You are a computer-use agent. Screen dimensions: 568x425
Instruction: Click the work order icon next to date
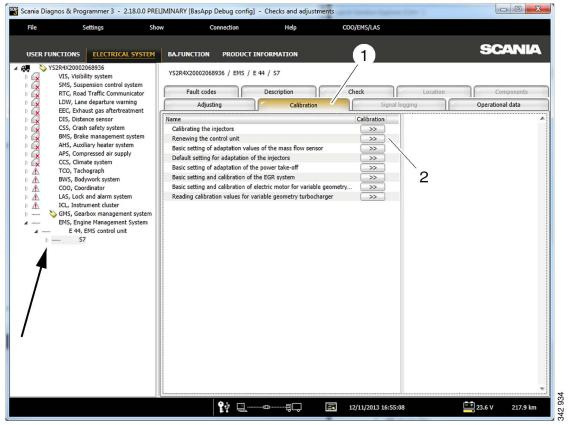(331, 407)
